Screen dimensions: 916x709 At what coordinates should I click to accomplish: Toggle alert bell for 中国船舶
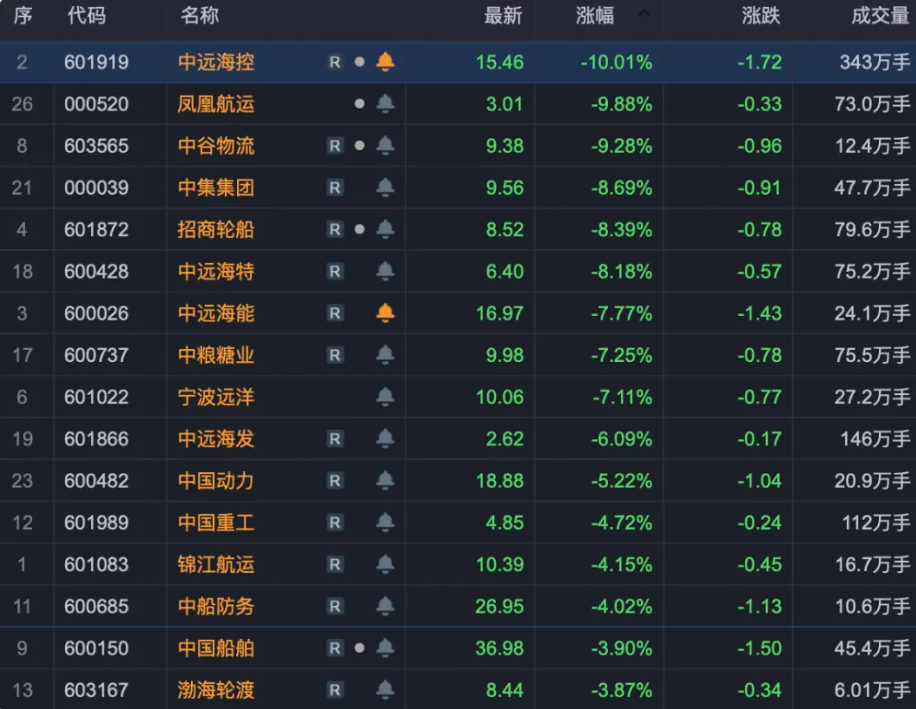coord(385,648)
